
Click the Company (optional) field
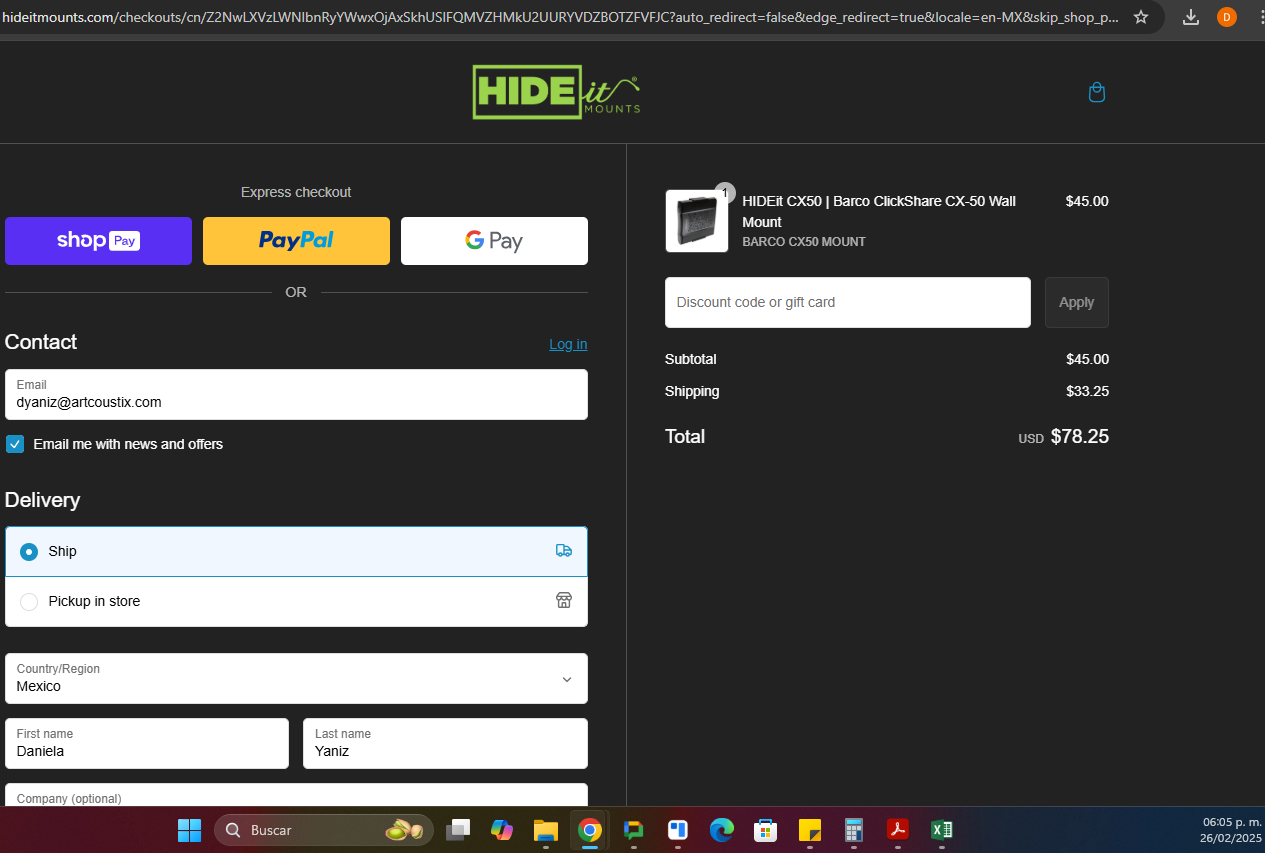[x=296, y=795]
